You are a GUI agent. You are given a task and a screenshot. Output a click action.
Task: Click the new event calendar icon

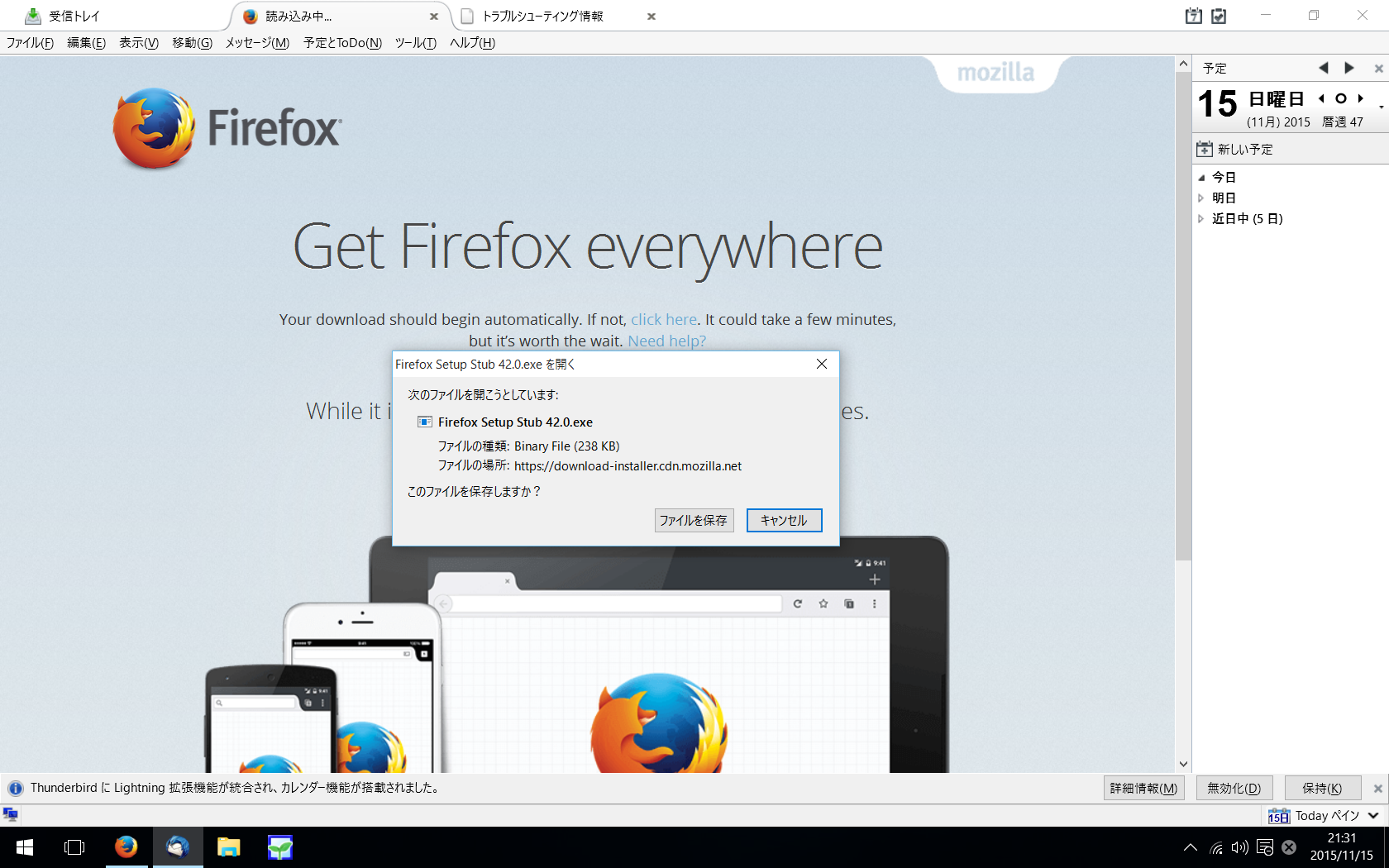tap(1205, 149)
